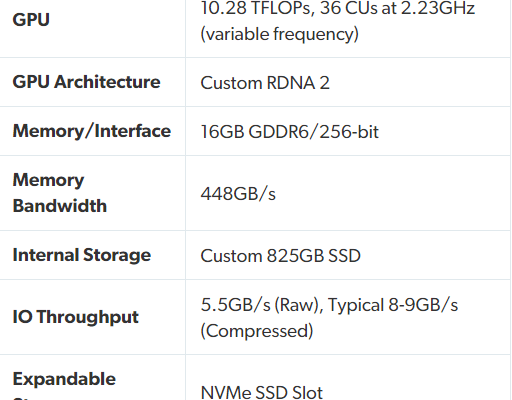Click the 448GB/s value
The height and width of the screenshot is (400, 512).
pyautogui.click(x=238, y=194)
